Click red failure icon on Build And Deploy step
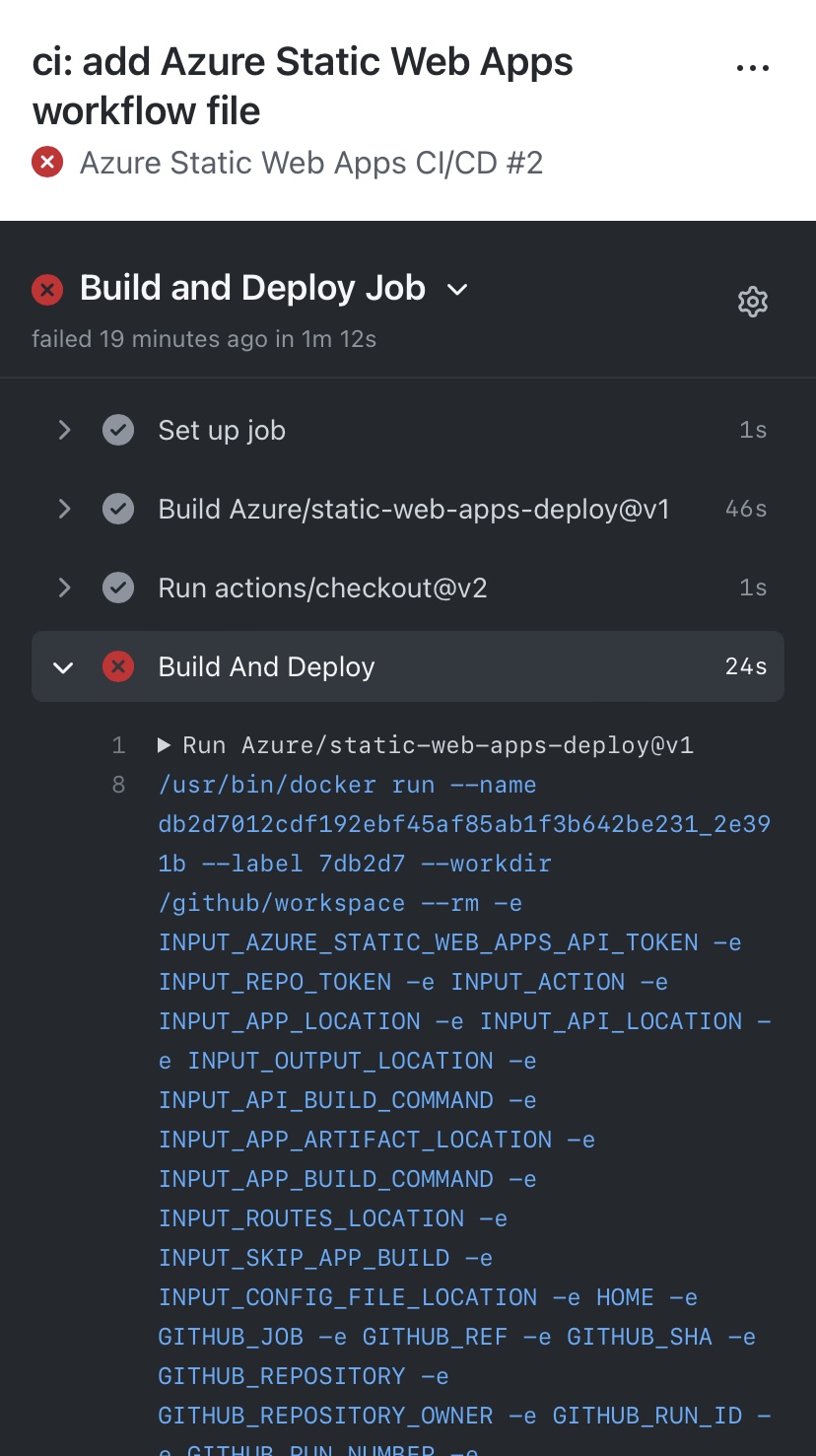The height and width of the screenshot is (1456, 816). click(x=118, y=666)
